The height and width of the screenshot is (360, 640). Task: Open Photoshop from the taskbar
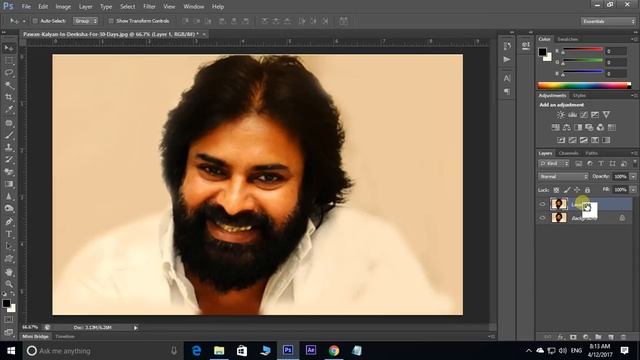tap(288, 350)
